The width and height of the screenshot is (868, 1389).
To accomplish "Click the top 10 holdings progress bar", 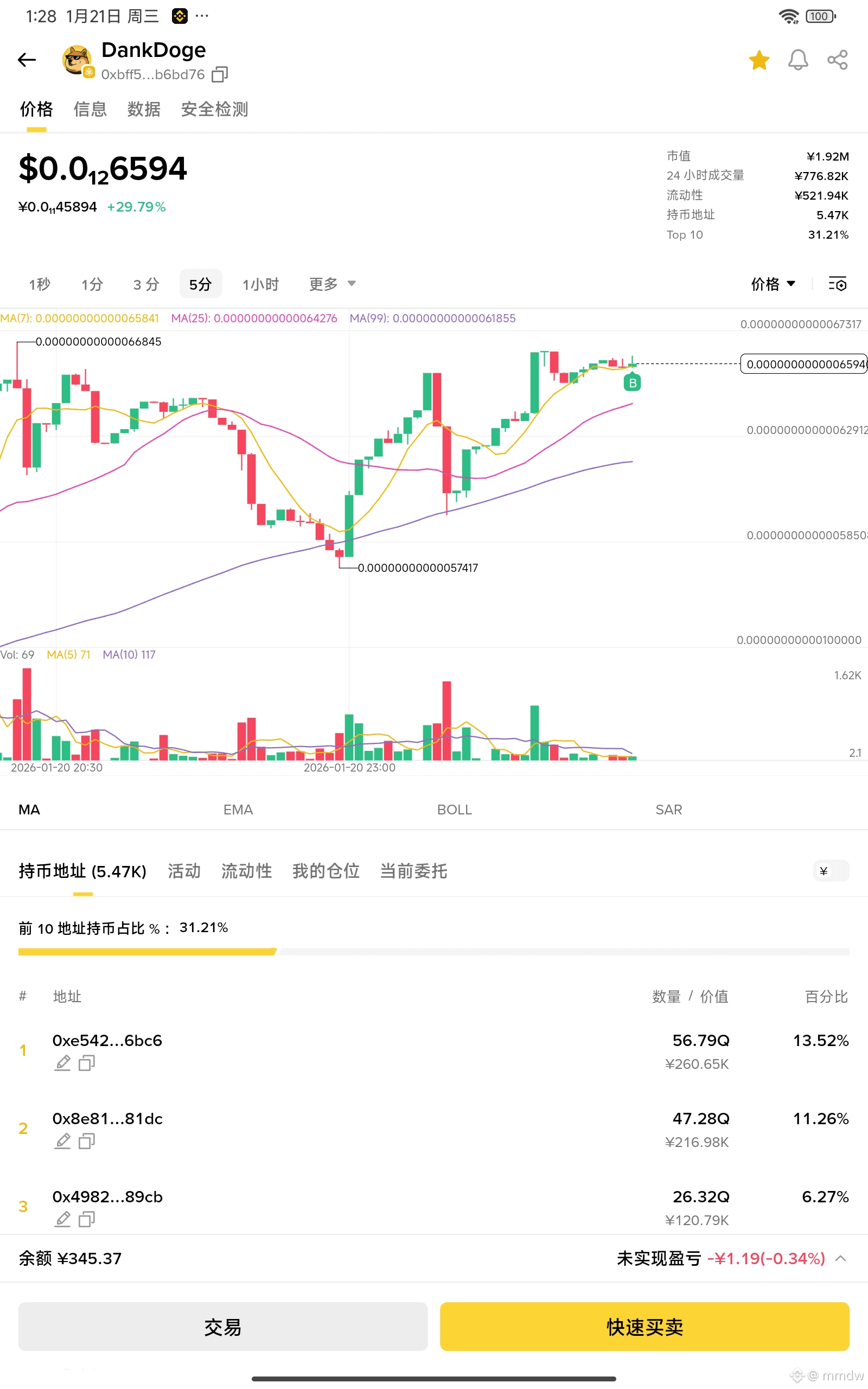I will pyautogui.click(x=433, y=952).
